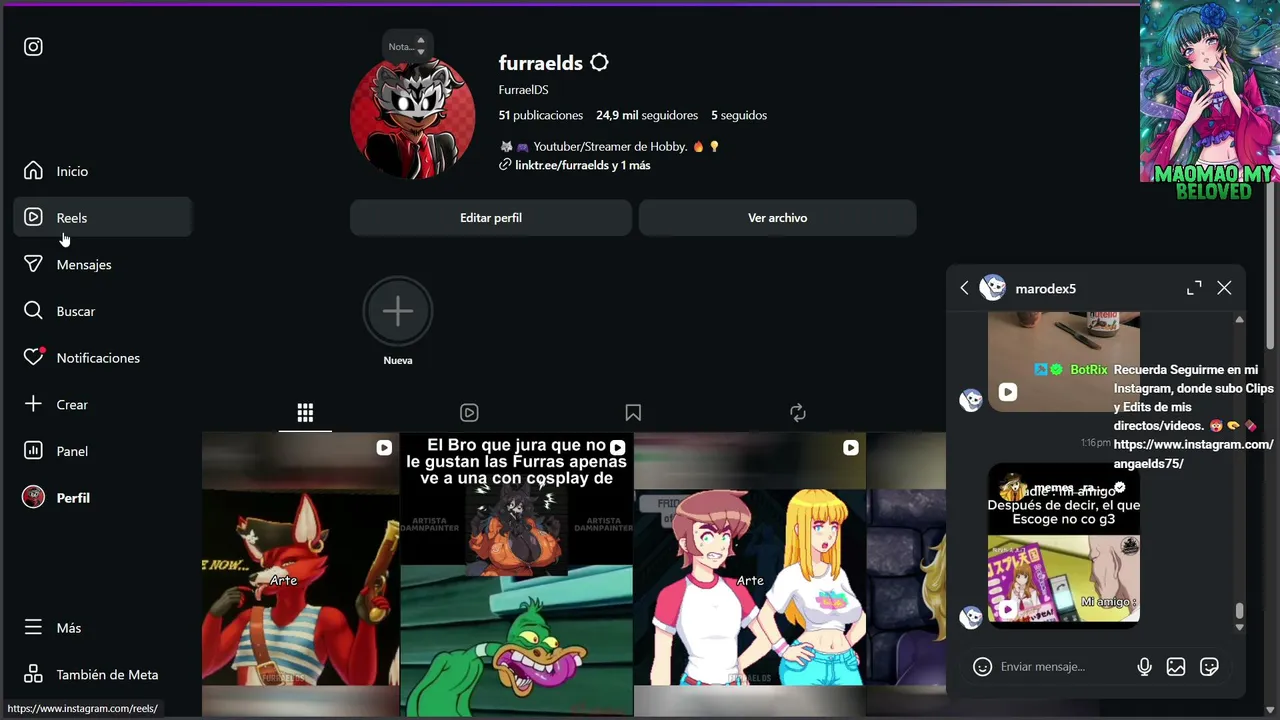Add a Nueva highlight with the plus circle

[398, 311]
